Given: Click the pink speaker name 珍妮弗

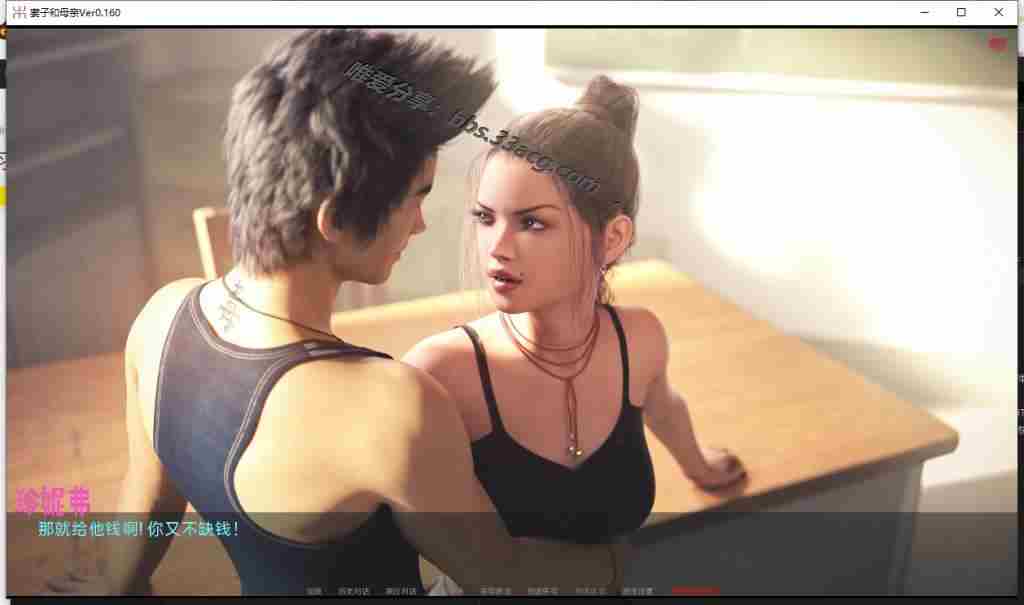Looking at the screenshot, I should click(x=54, y=502).
